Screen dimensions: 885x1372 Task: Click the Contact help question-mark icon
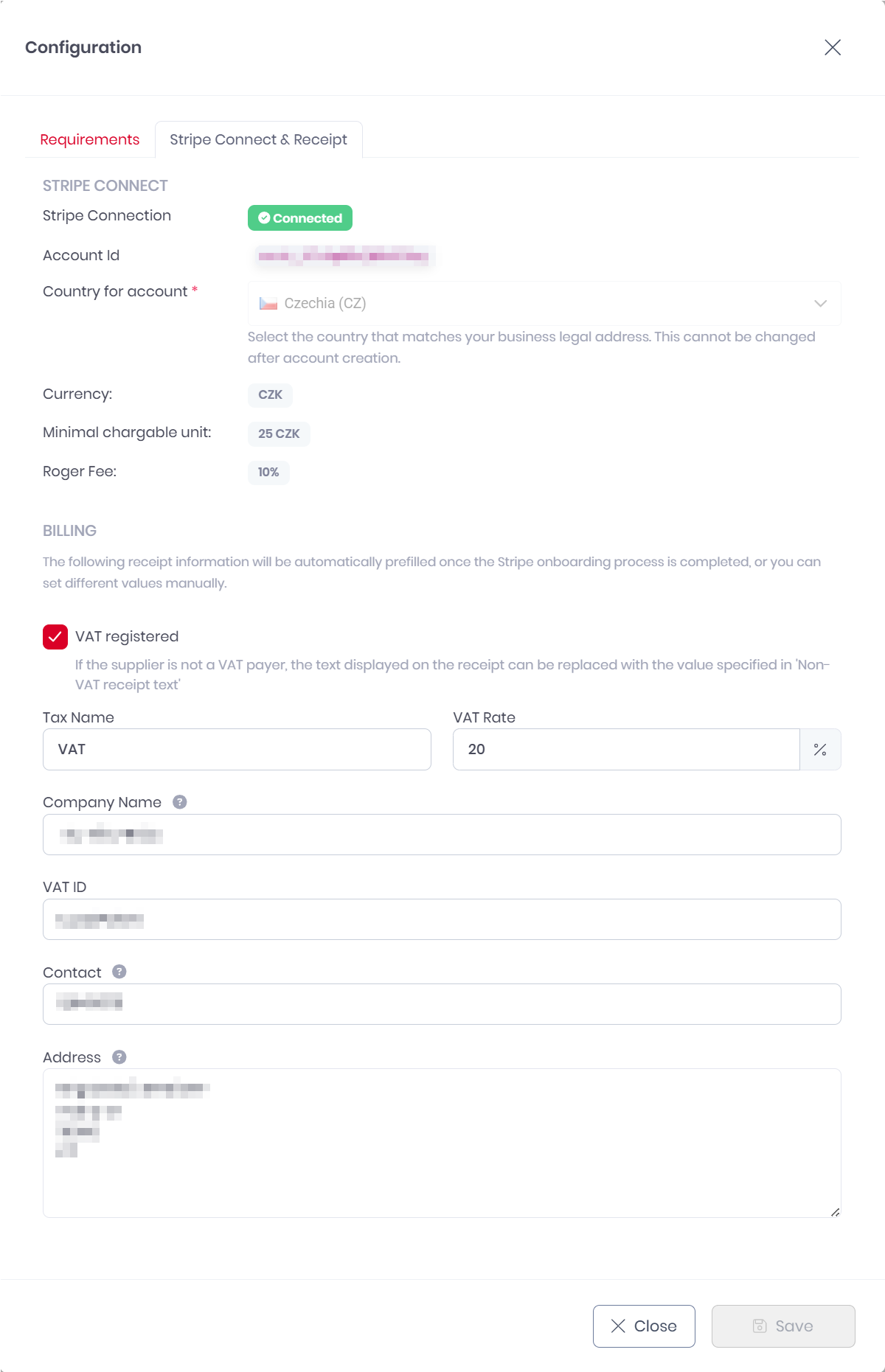click(x=119, y=972)
